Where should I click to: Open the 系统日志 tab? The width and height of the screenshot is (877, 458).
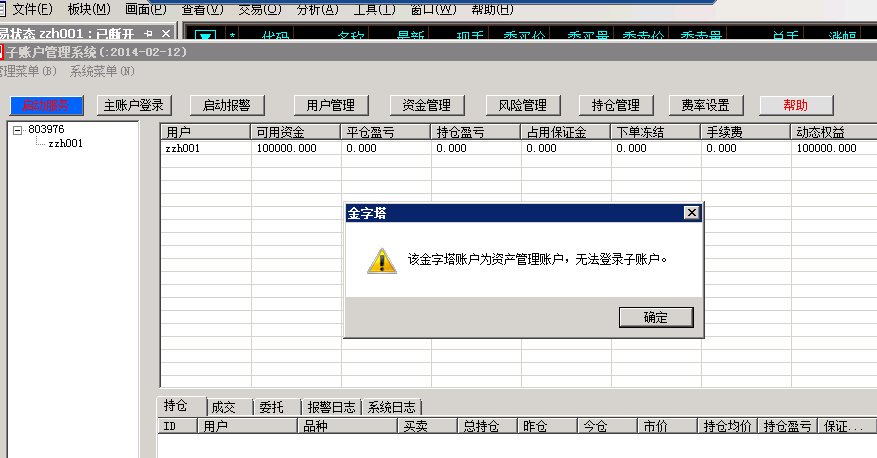392,407
